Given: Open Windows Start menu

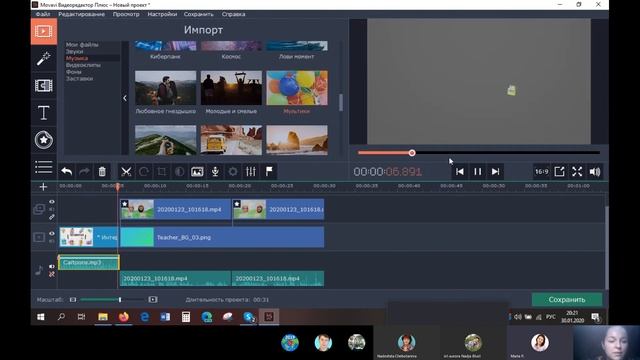Looking at the screenshot, I should (x=41, y=317).
